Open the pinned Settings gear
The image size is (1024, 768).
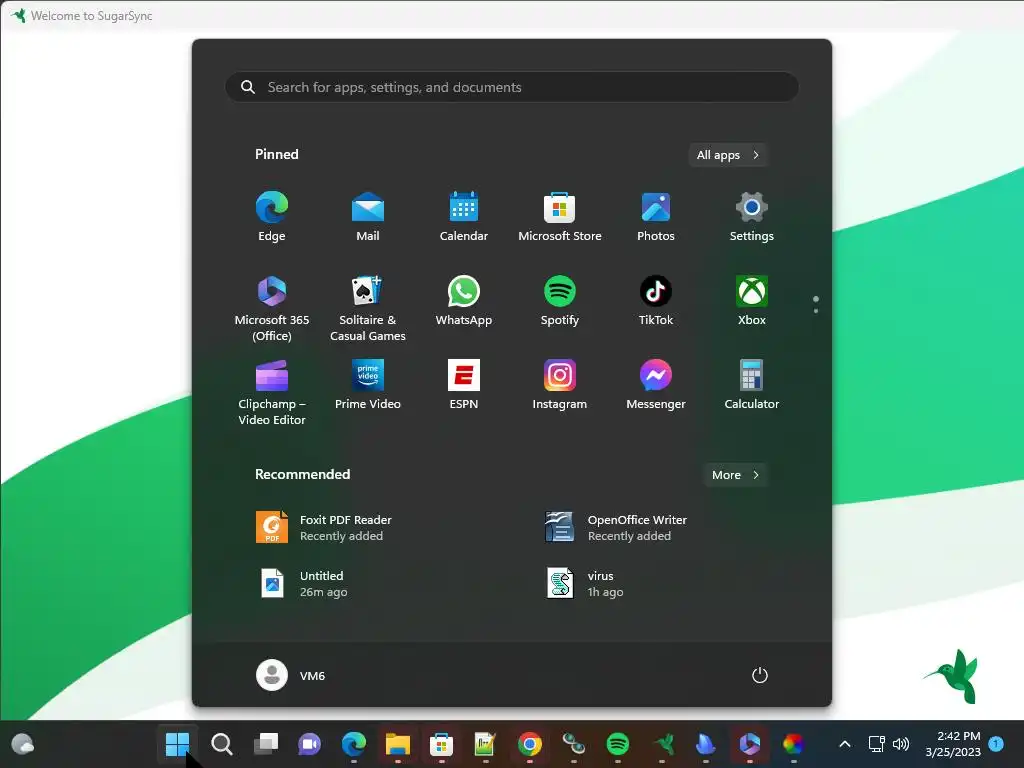point(752,217)
